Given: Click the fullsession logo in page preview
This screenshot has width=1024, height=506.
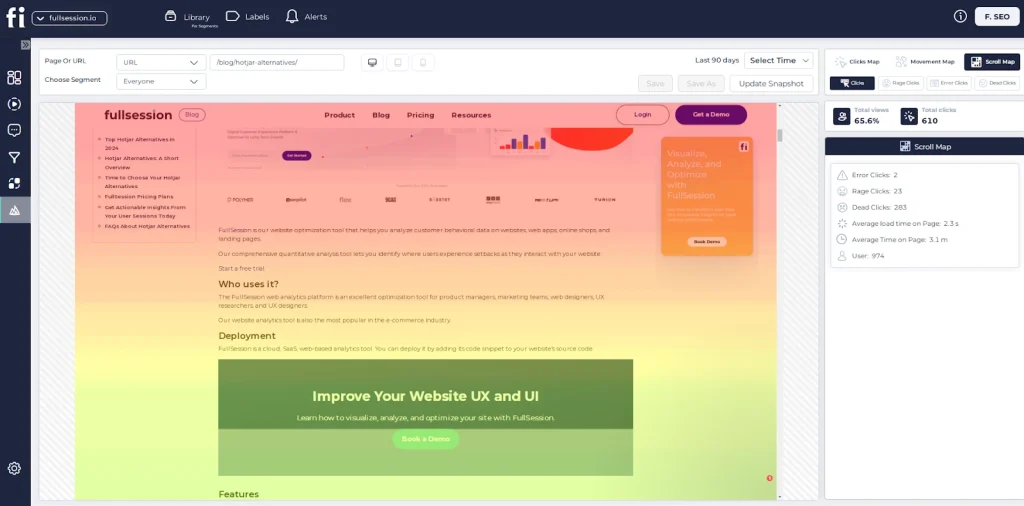Looking at the screenshot, I should click(138, 115).
